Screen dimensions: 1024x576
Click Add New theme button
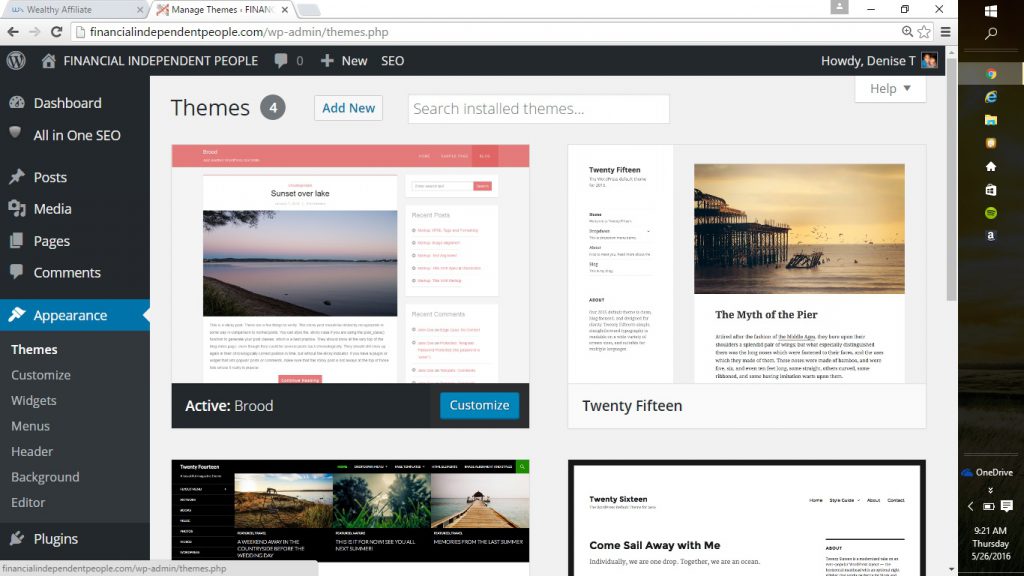348,108
